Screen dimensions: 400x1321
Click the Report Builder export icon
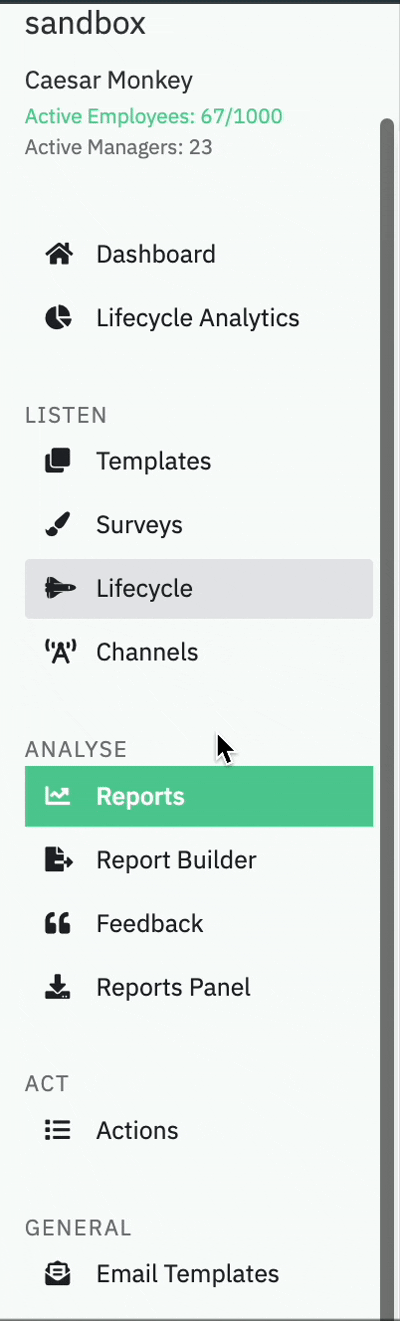click(x=60, y=860)
